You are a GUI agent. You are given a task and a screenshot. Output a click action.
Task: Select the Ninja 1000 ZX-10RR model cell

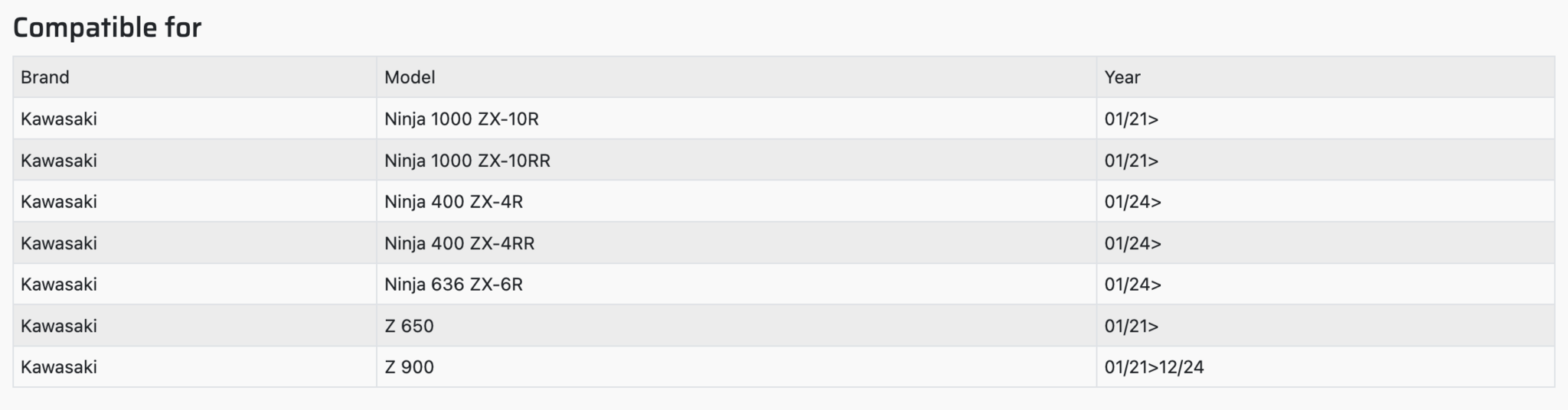[467, 161]
